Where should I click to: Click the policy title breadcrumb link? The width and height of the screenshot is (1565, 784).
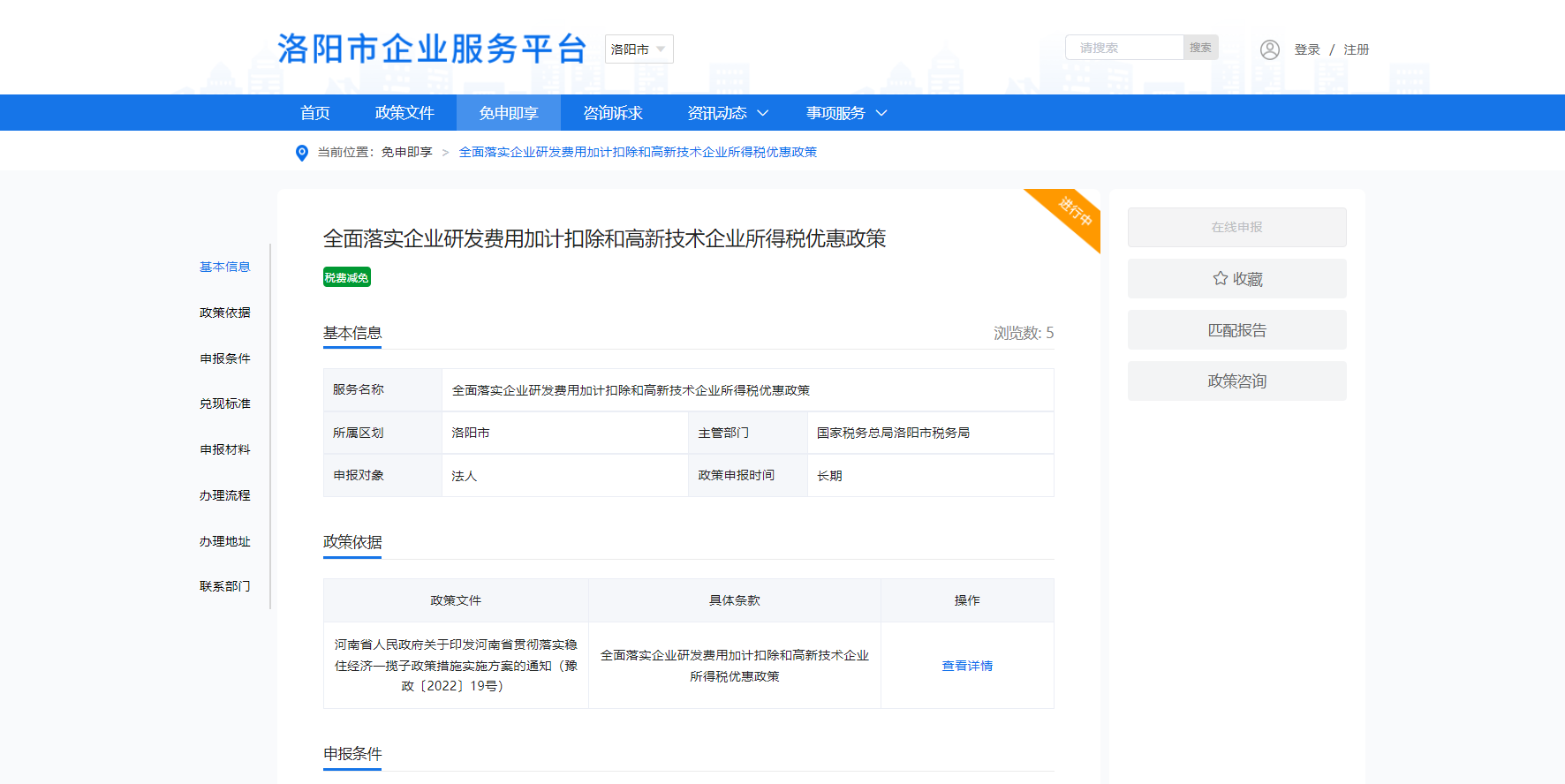[638, 152]
